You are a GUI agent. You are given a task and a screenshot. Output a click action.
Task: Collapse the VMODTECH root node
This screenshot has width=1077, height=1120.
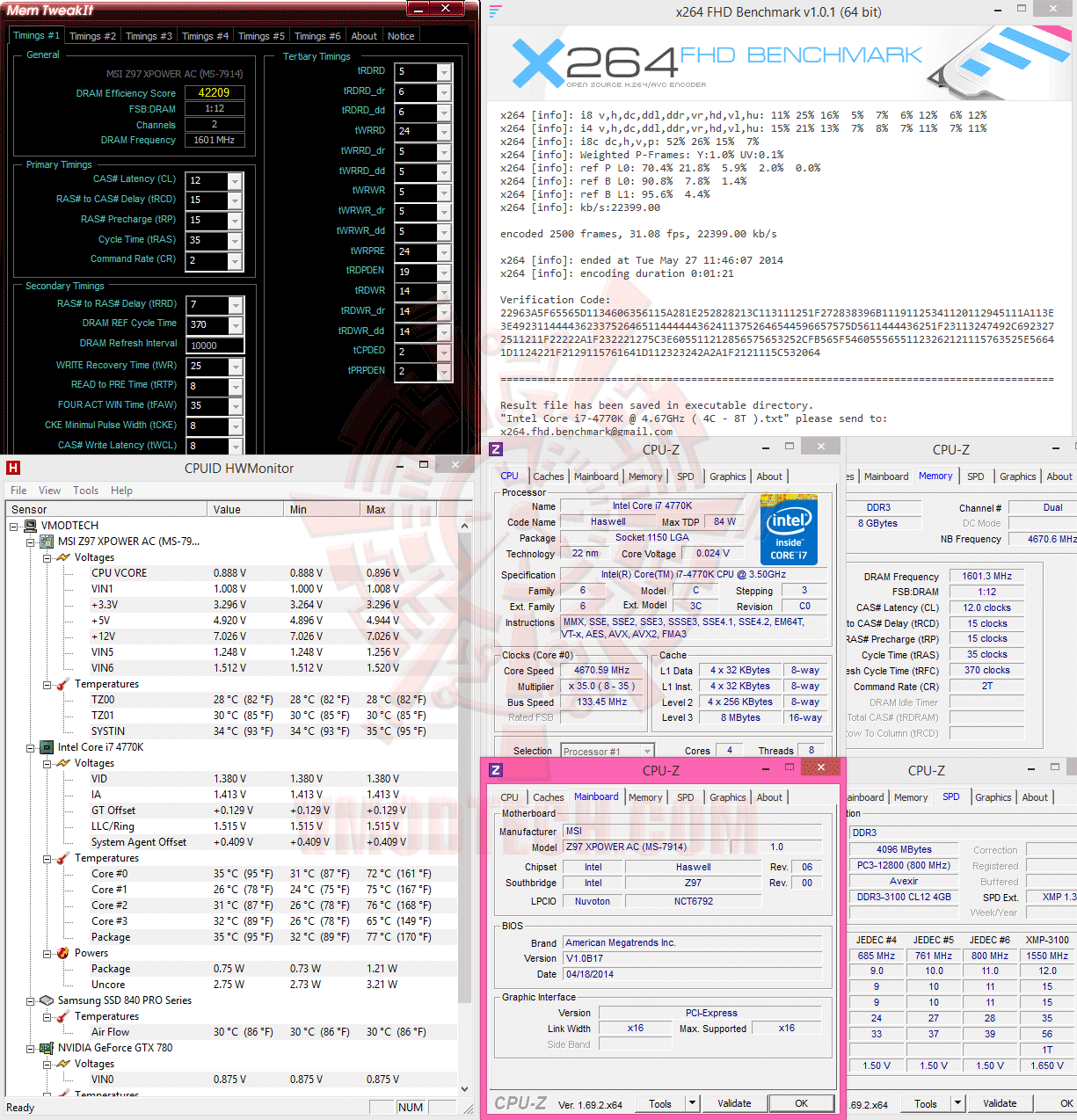coord(14,526)
